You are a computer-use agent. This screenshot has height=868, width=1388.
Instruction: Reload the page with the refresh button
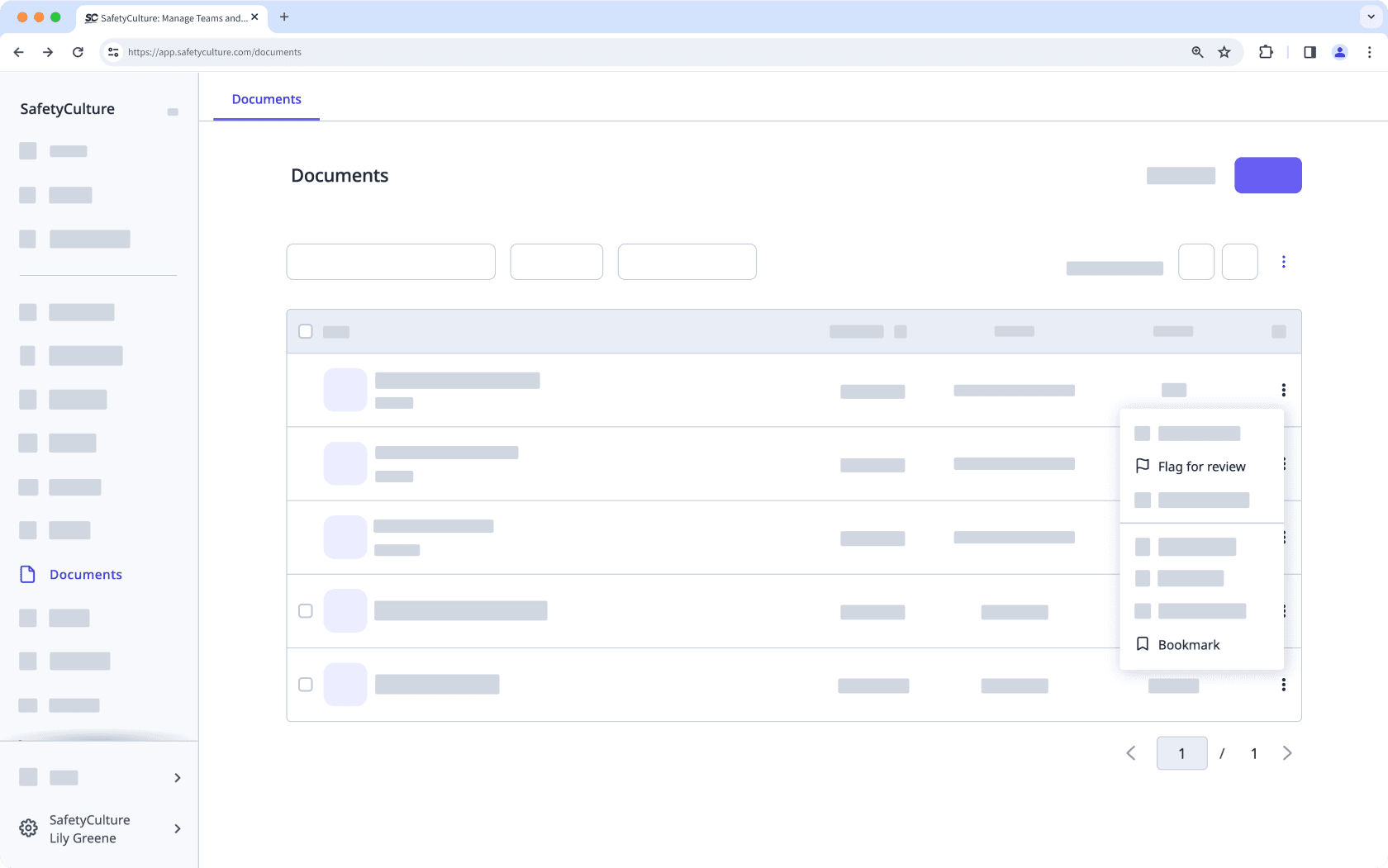click(78, 52)
